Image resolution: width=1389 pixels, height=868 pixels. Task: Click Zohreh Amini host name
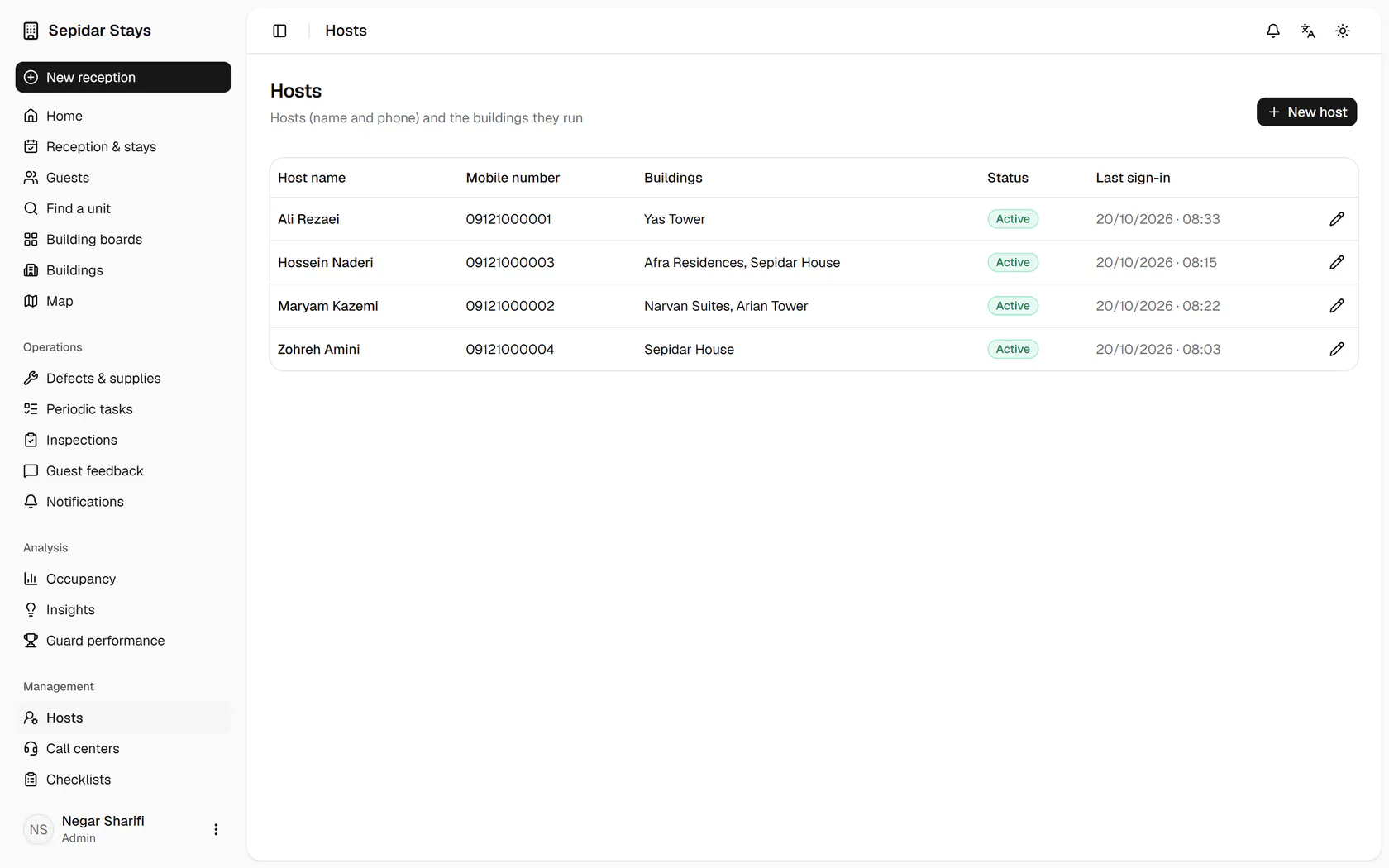318,349
